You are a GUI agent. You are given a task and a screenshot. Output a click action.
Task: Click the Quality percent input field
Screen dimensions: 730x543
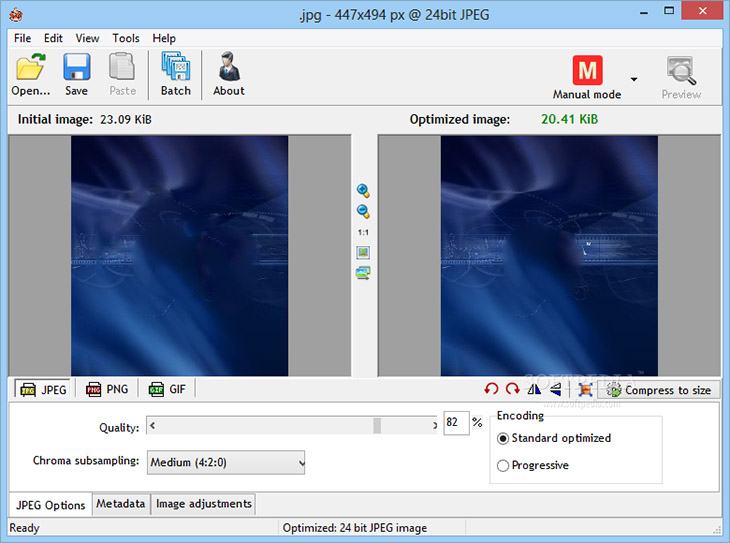456,423
